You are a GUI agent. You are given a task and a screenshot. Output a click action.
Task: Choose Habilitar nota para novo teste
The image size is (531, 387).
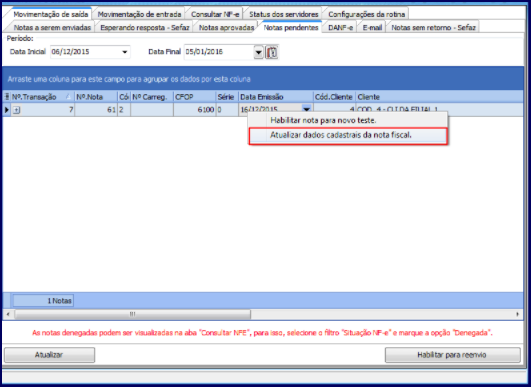point(348,120)
